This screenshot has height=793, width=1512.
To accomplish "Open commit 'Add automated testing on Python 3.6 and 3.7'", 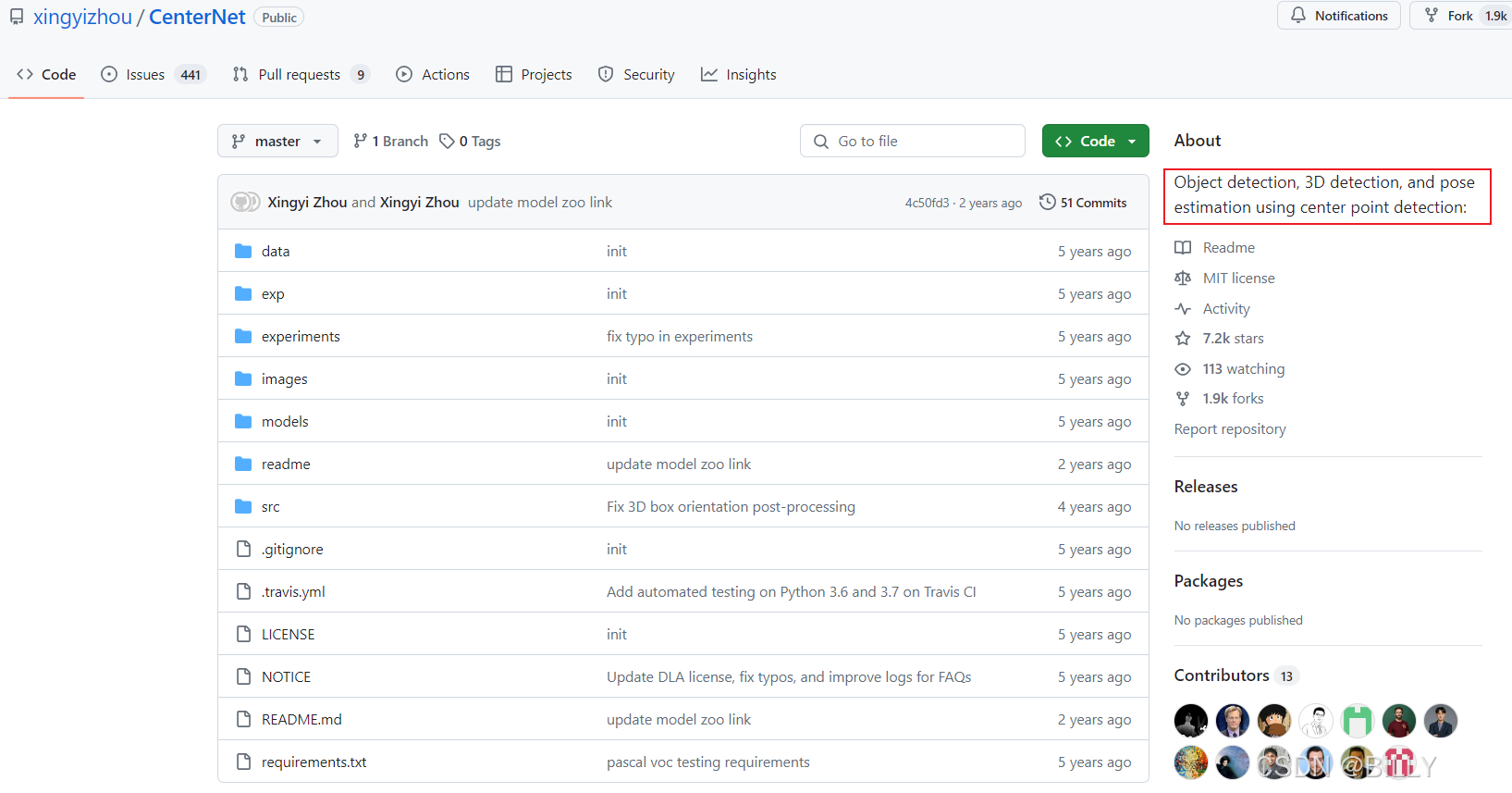I will tap(792, 591).
